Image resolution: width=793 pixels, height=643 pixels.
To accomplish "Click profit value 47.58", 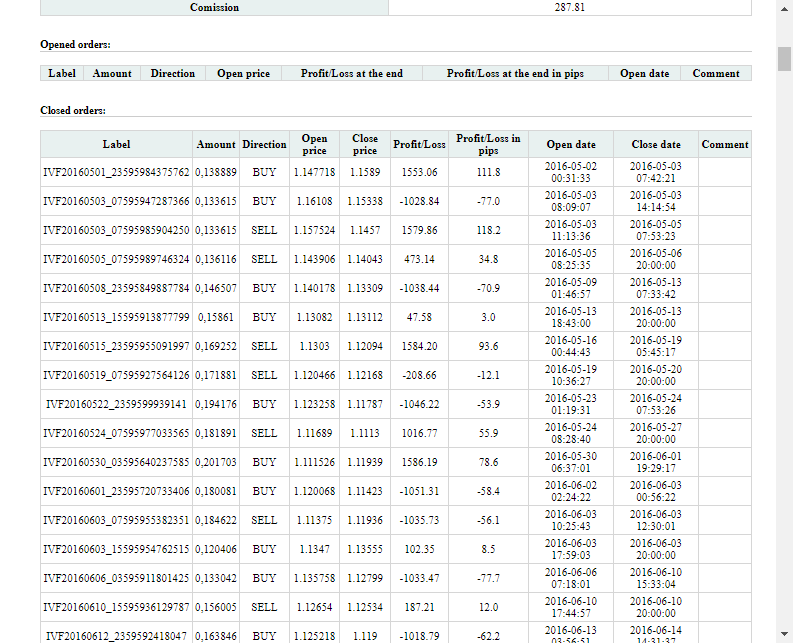I will point(419,317).
